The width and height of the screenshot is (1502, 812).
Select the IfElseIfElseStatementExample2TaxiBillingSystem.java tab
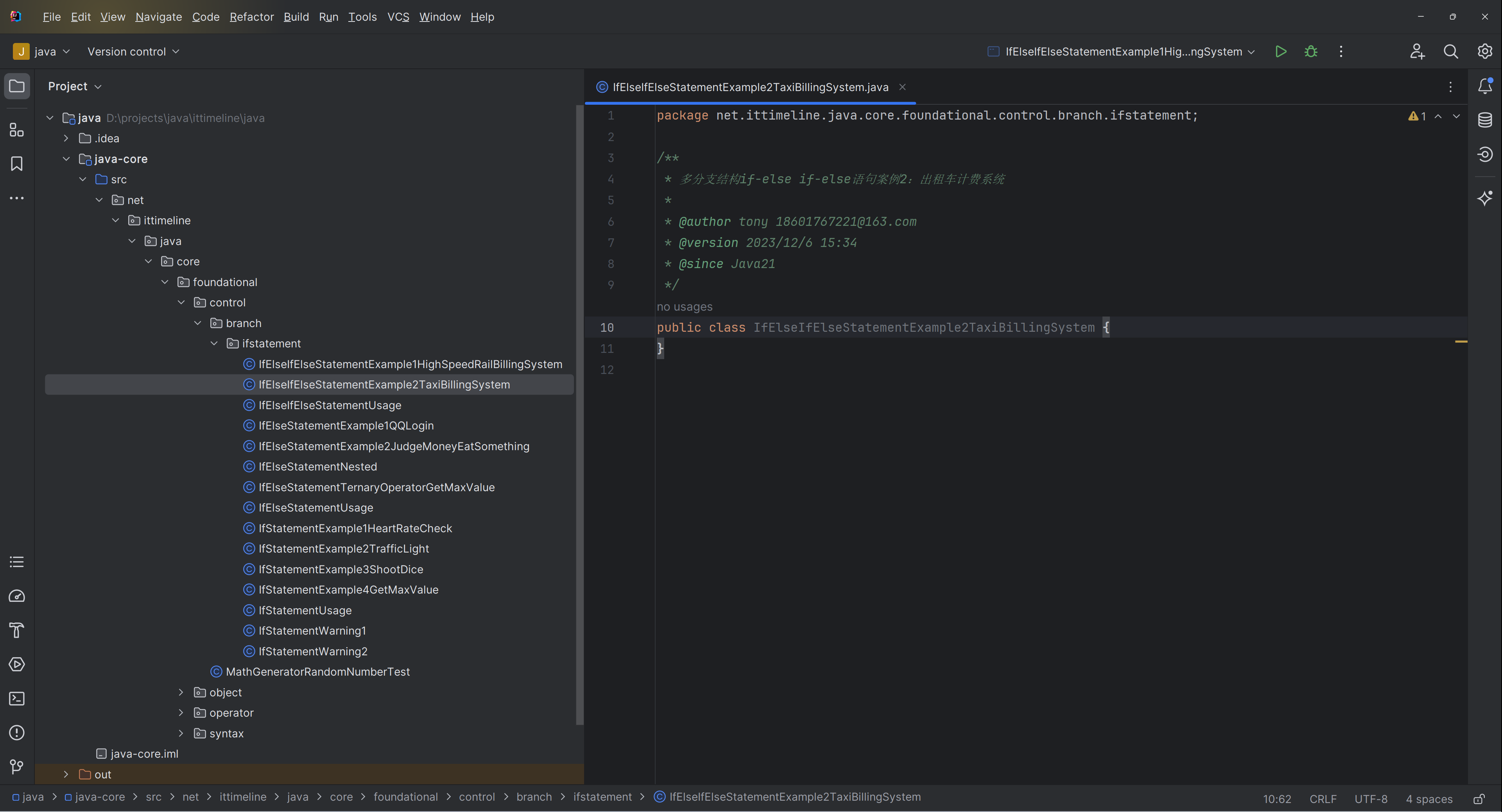pos(750,87)
